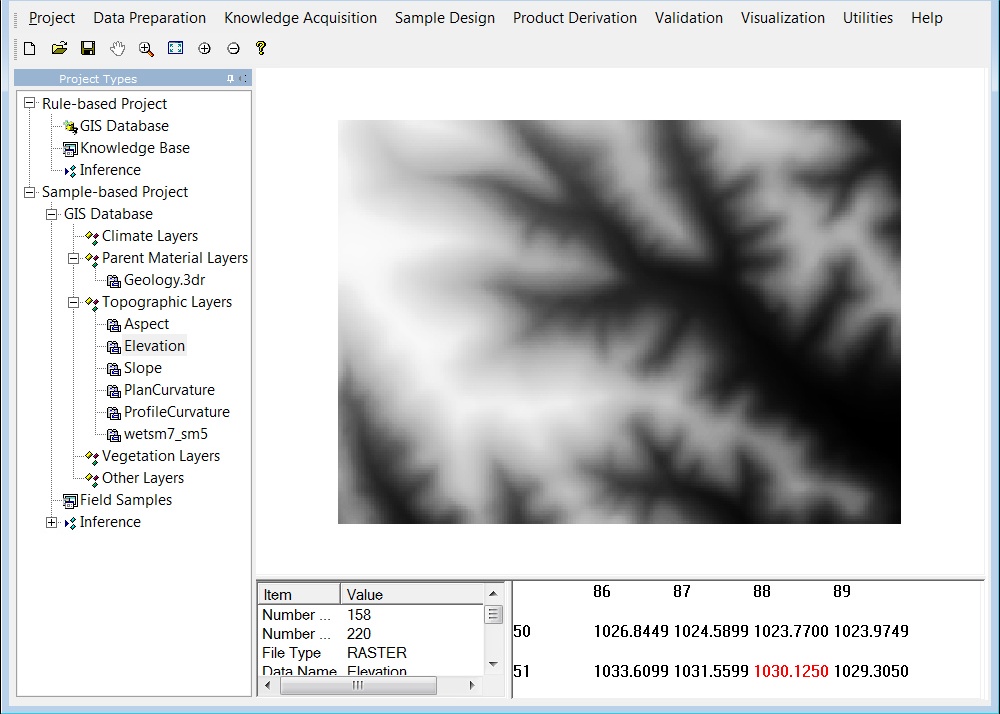Select the Elevation layer in tree
1000x714 pixels.
[154, 346]
